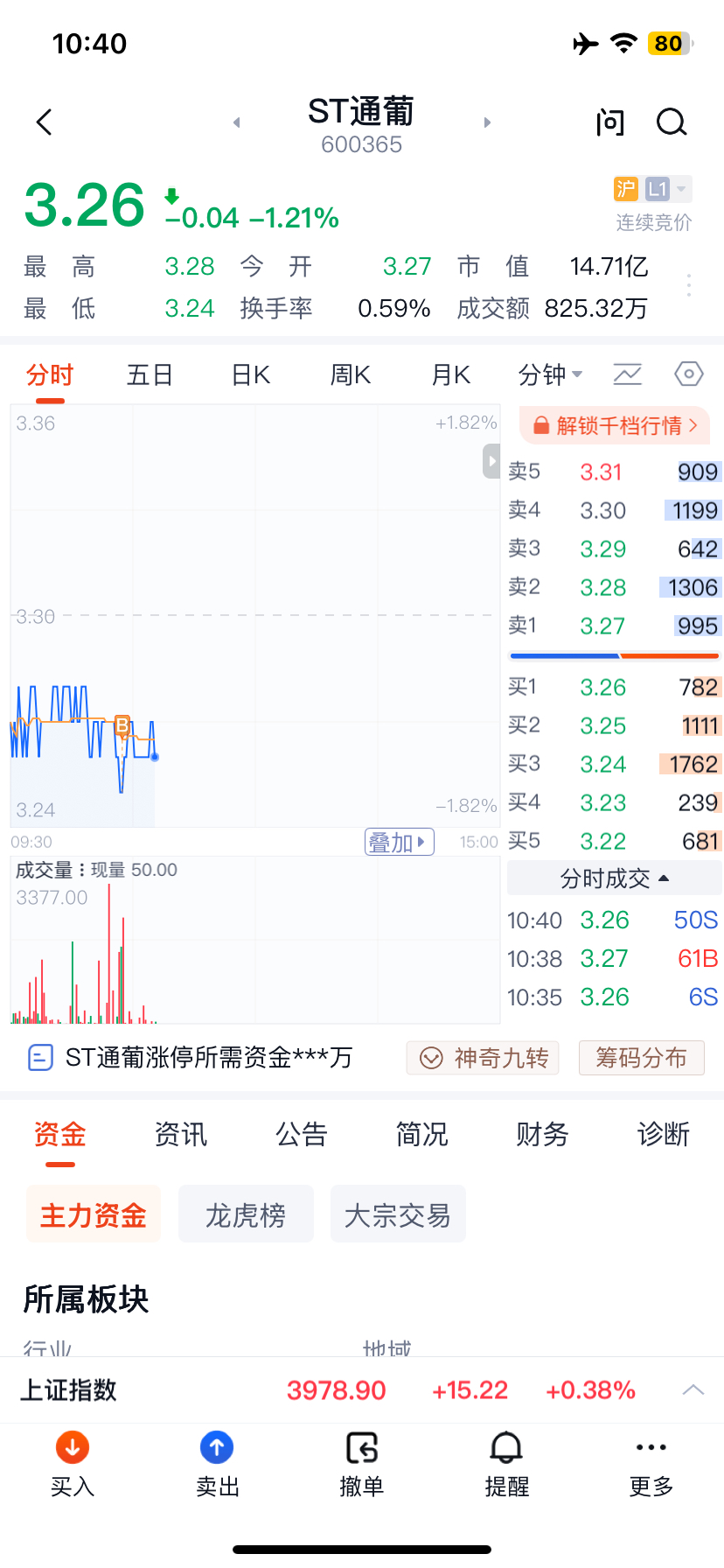Switch to next stock with small right triangle
Image resolution: width=724 pixels, height=1568 pixels.
(x=487, y=122)
